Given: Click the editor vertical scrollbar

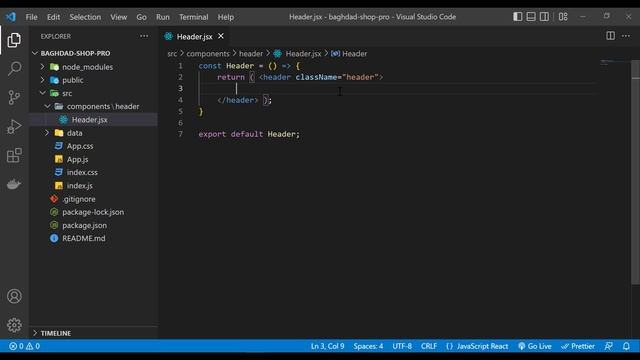Looking at the screenshot, I should (636, 171).
